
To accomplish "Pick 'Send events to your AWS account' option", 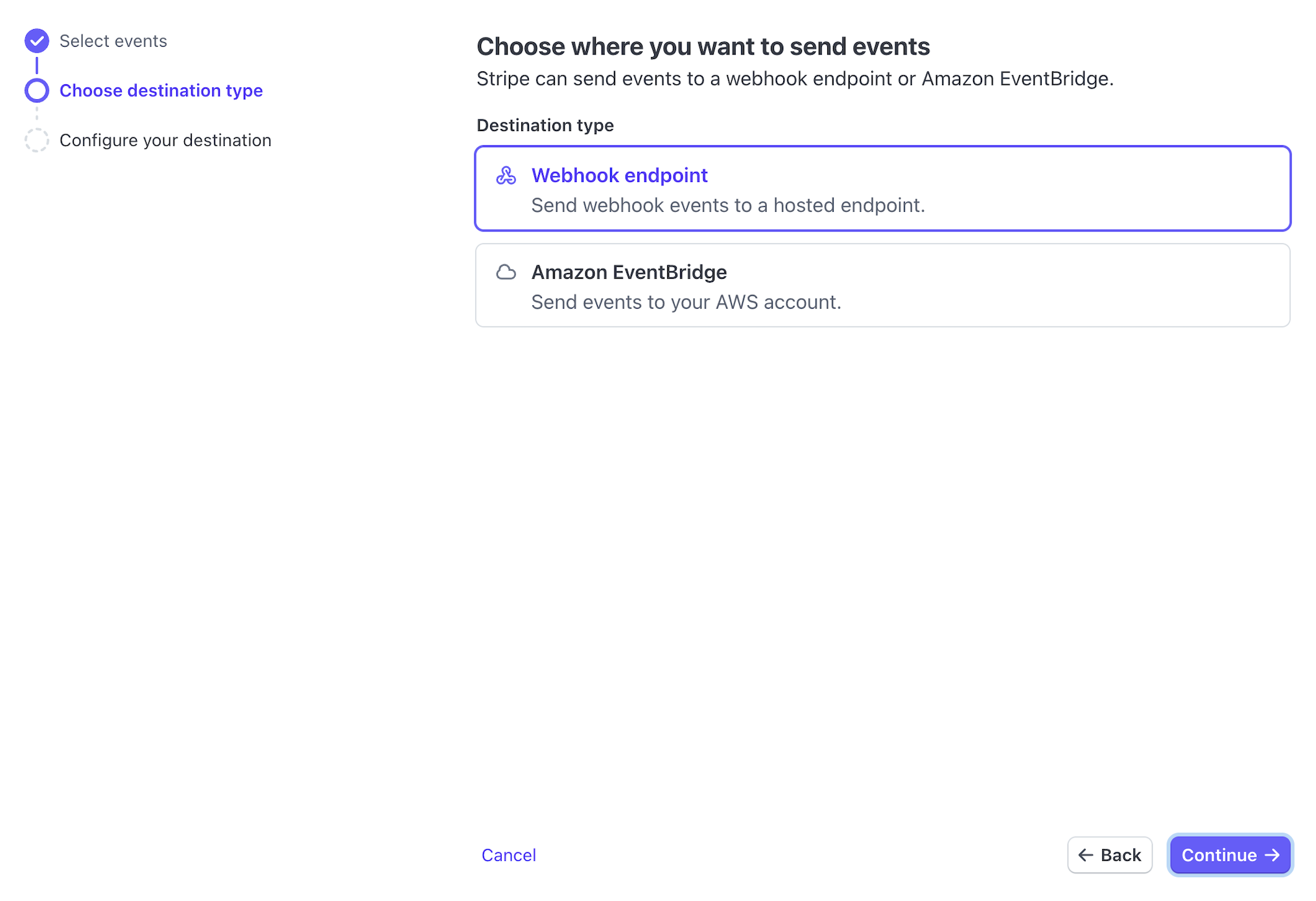I will coord(686,302).
